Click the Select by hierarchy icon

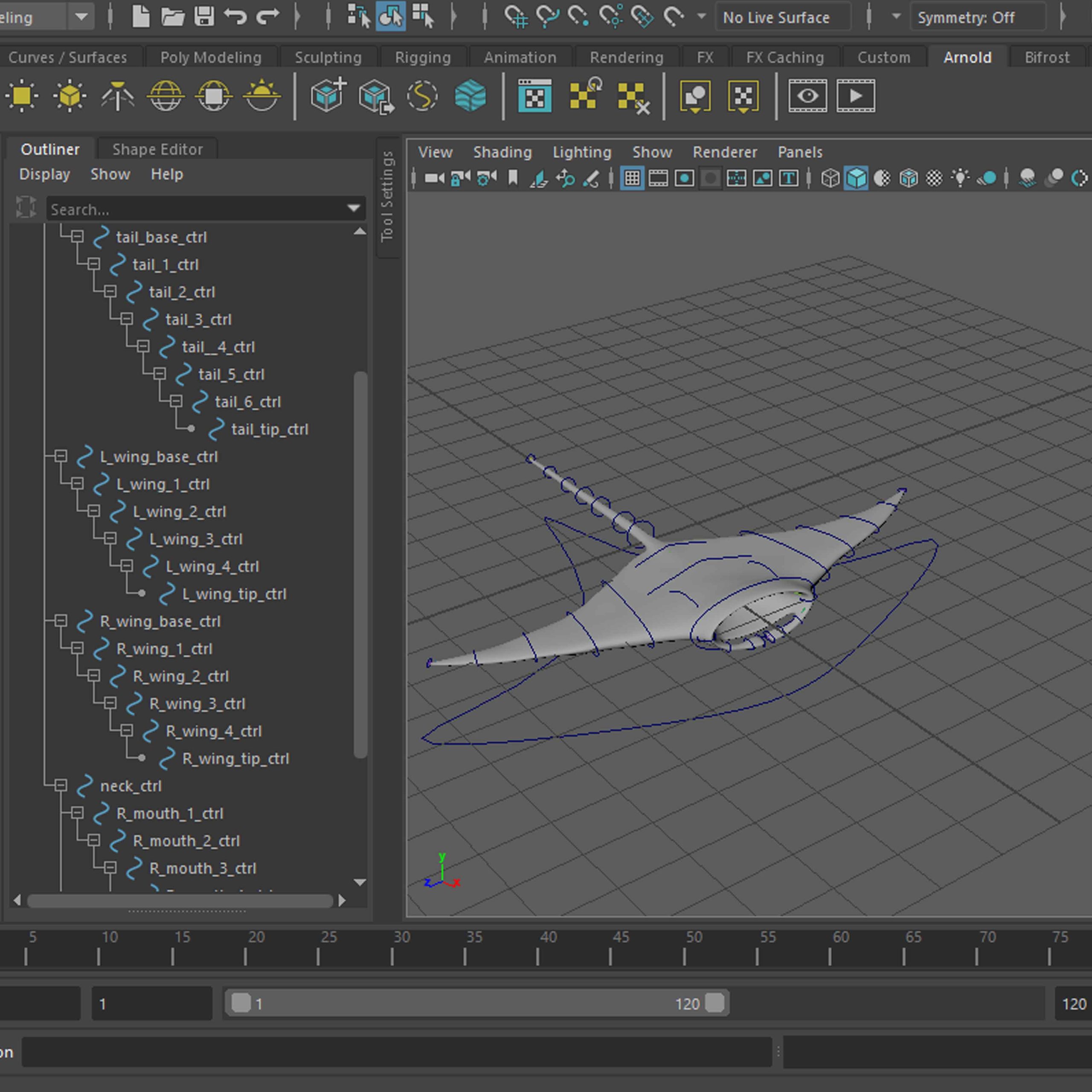coord(359,16)
